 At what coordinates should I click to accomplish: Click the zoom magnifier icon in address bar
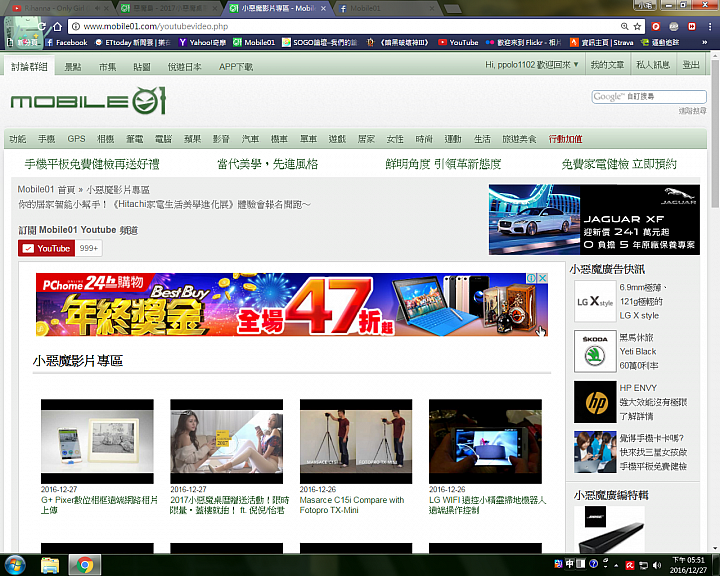point(624,27)
